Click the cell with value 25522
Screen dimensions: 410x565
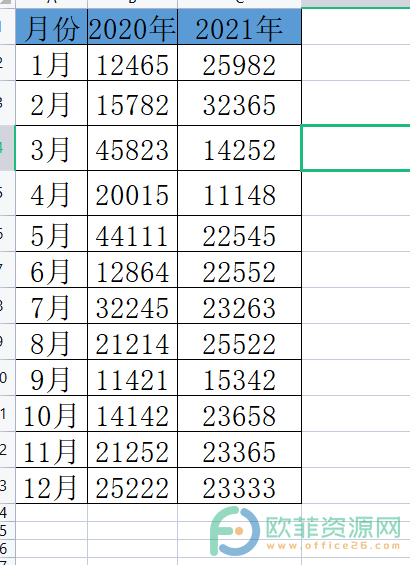pos(240,342)
